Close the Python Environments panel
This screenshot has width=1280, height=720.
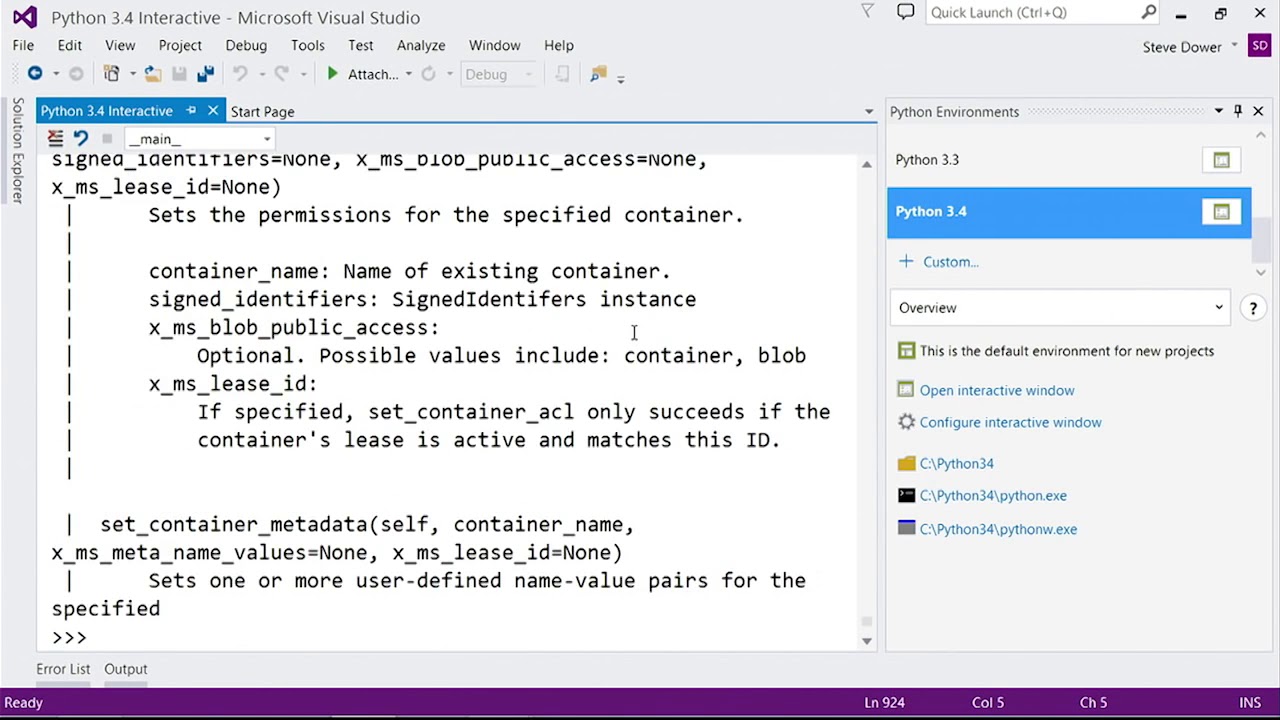click(1258, 111)
